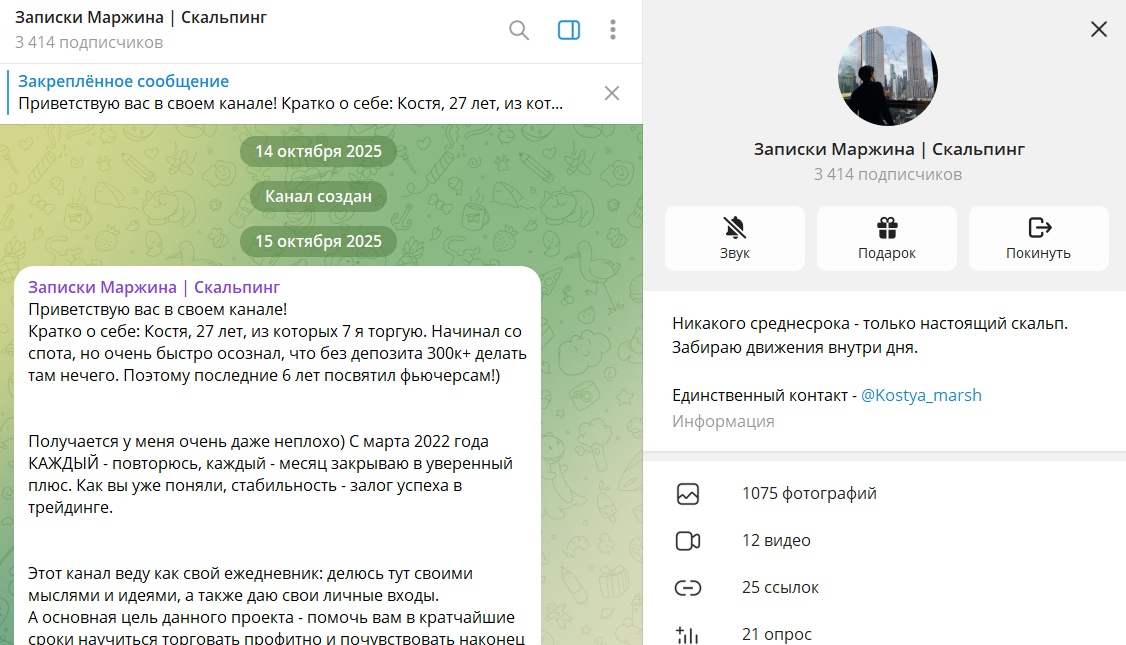Click the video camera icon
Screen dimensions: 1126x645
tap(688, 541)
